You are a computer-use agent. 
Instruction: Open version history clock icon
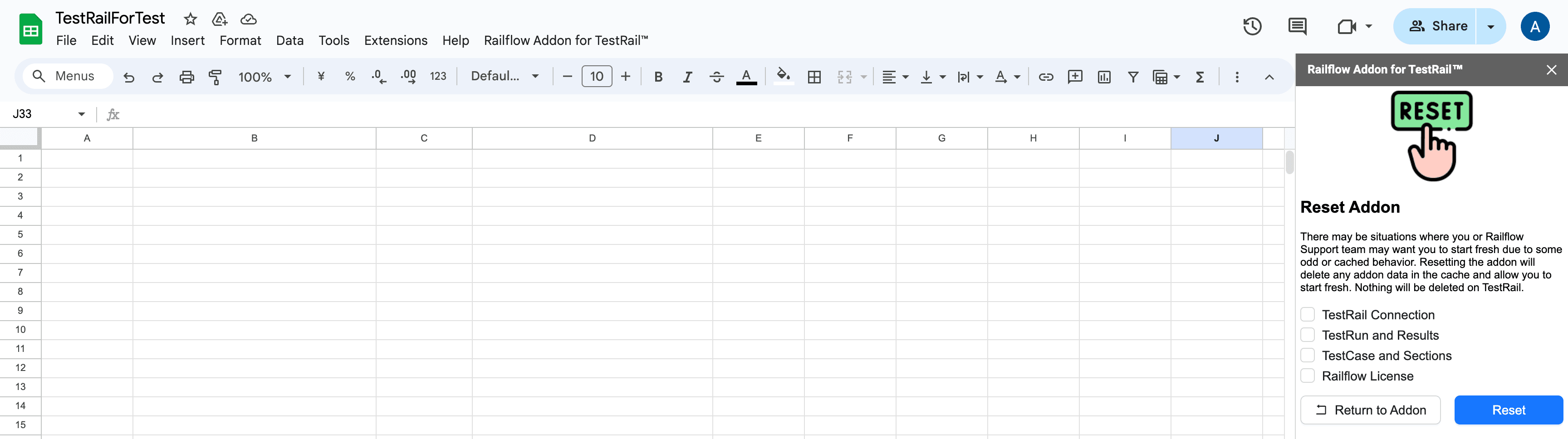pyautogui.click(x=1252, y=26)
